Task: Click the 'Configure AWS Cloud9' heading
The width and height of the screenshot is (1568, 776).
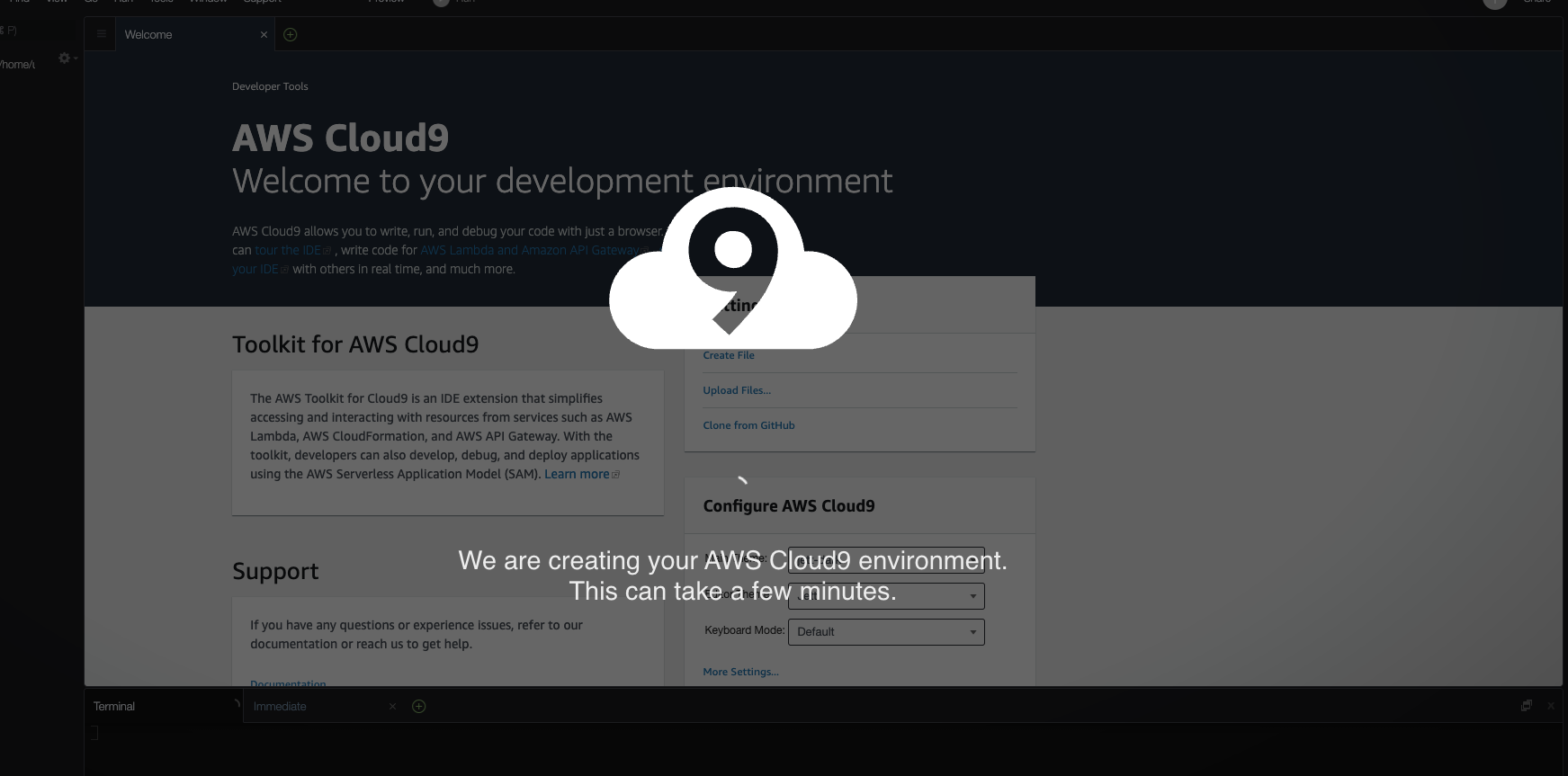Action: click(789, 506)
